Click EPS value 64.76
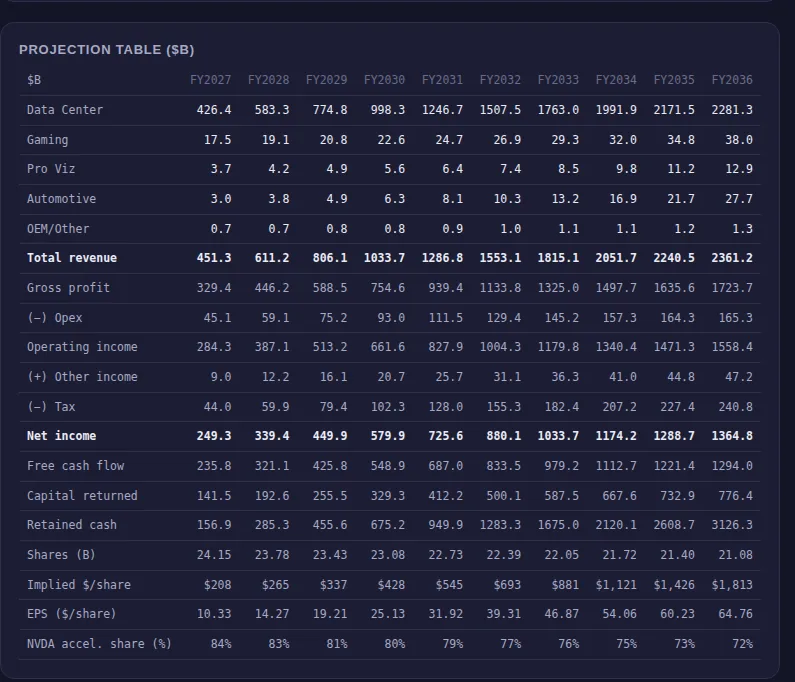 coord(735,614)
